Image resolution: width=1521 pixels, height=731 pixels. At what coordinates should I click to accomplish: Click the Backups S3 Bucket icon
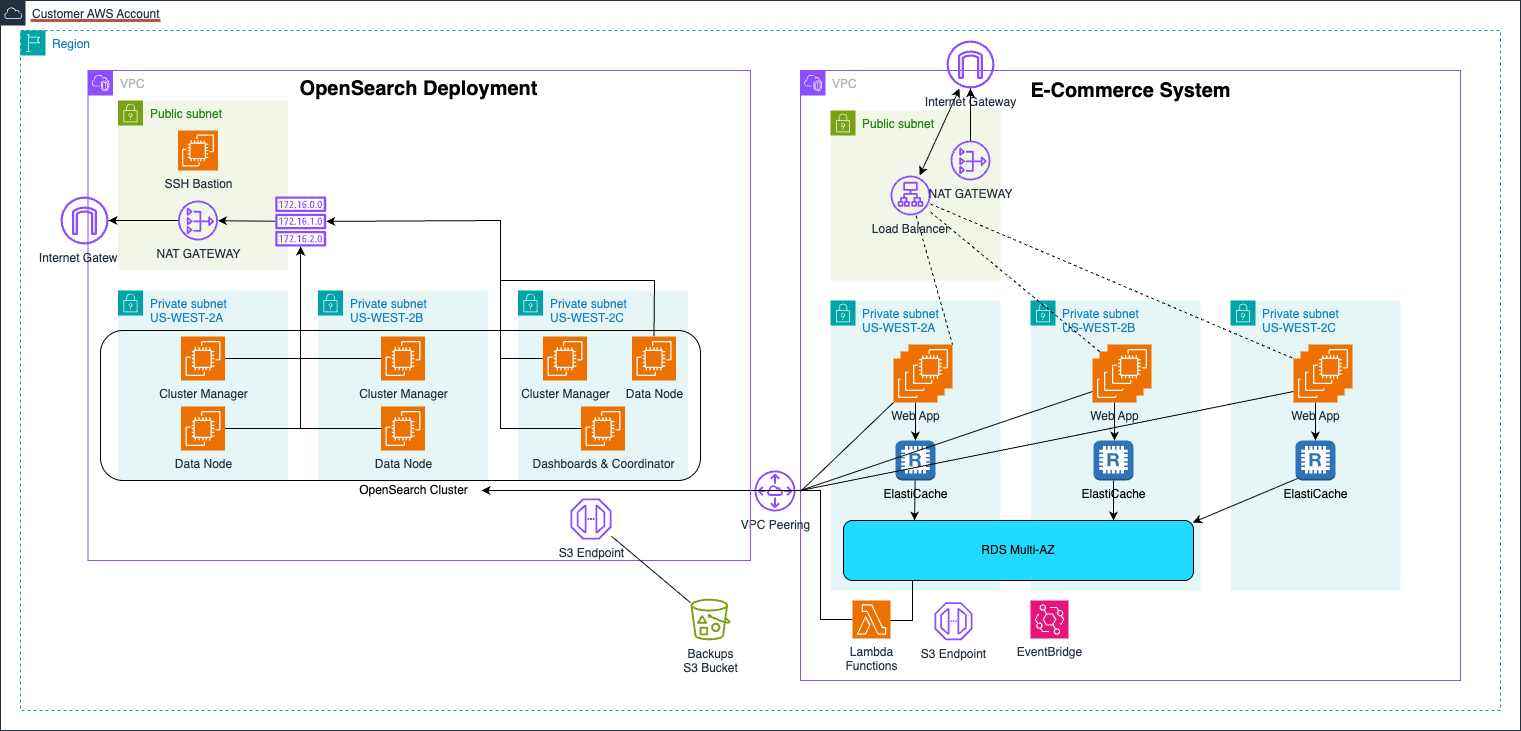click(710, 620)
